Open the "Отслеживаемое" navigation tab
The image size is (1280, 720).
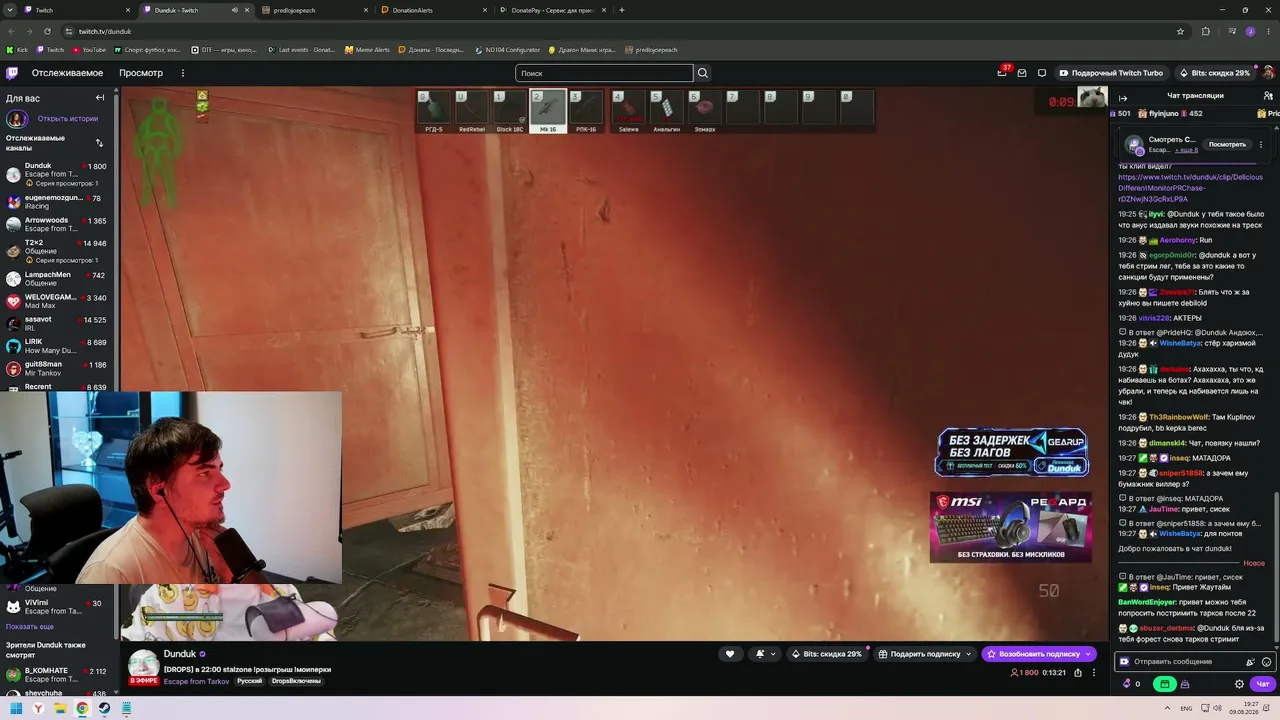[67, 73]
